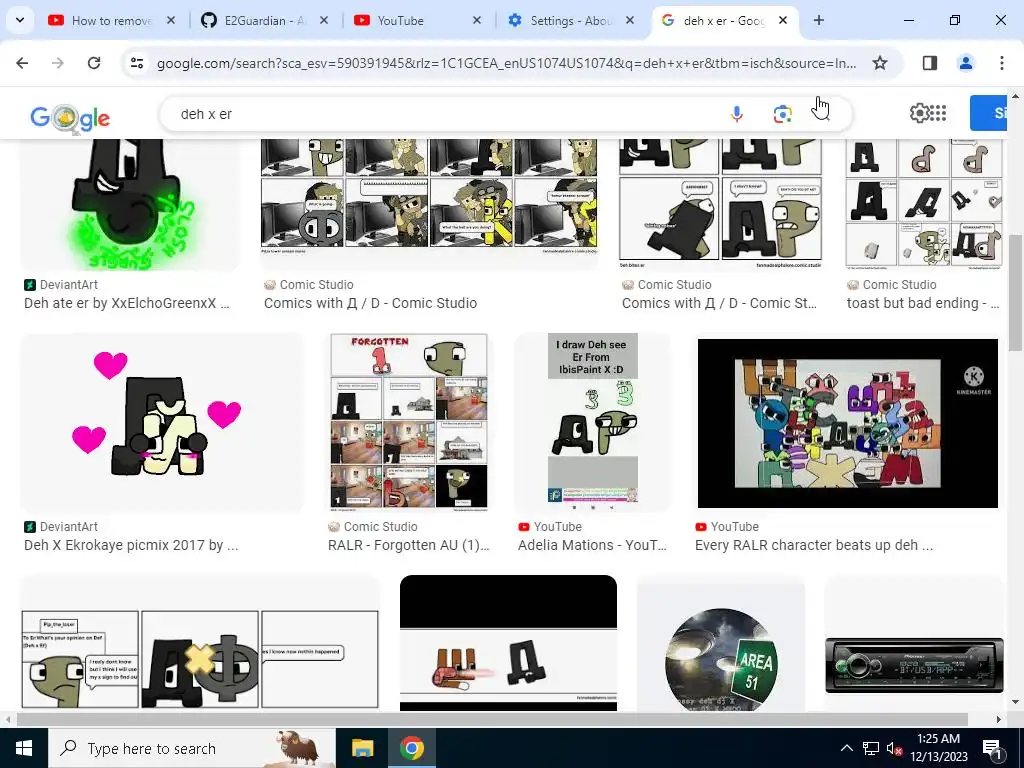
Task: Open Chrome three-dot menu
Action: 1001,63
